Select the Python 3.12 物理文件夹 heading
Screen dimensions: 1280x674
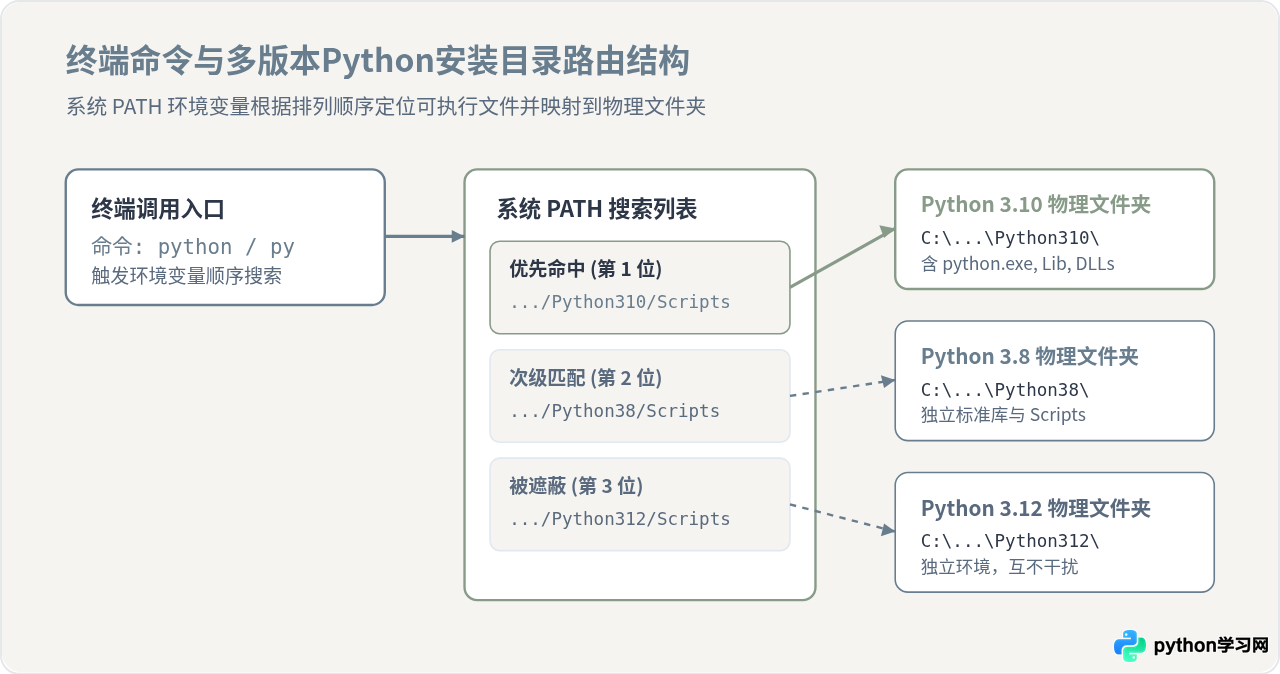(1036, 509)
